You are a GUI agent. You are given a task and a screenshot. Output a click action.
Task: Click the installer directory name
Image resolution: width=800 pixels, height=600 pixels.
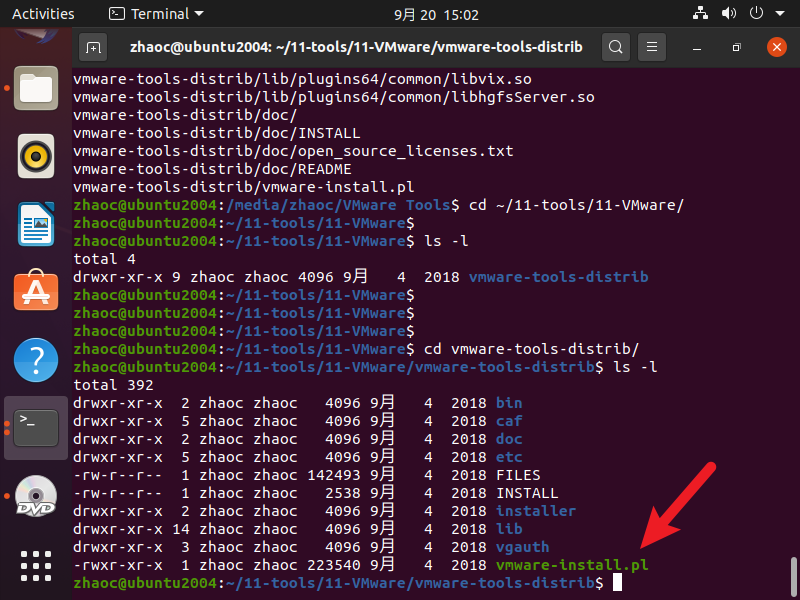(536, 511)
